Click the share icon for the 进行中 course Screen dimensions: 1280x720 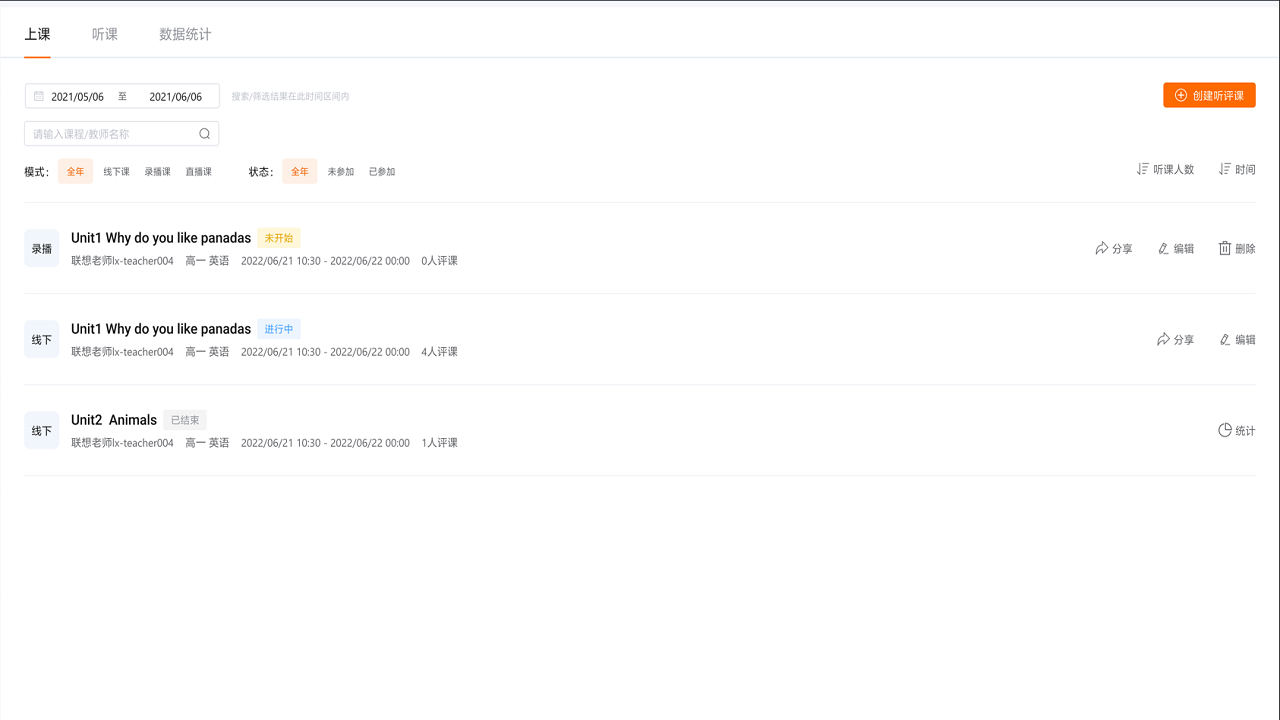[1163, 340]
